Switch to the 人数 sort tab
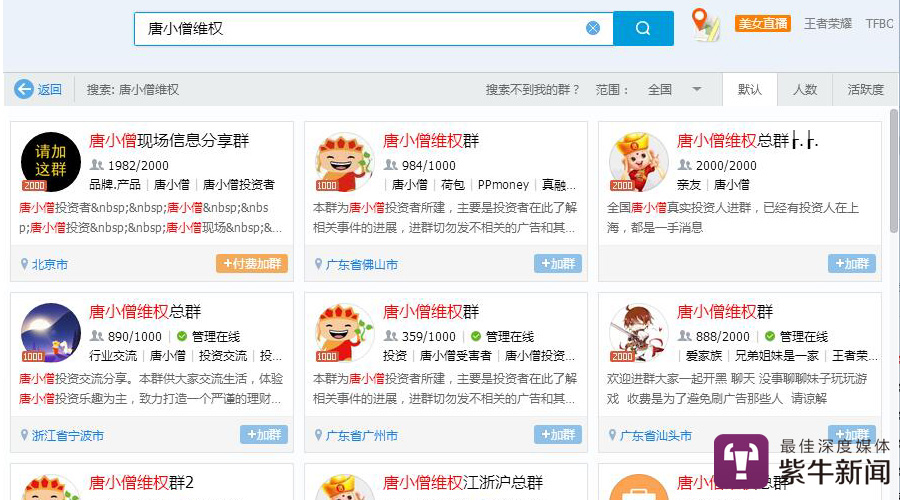 (x=805, y=90)
